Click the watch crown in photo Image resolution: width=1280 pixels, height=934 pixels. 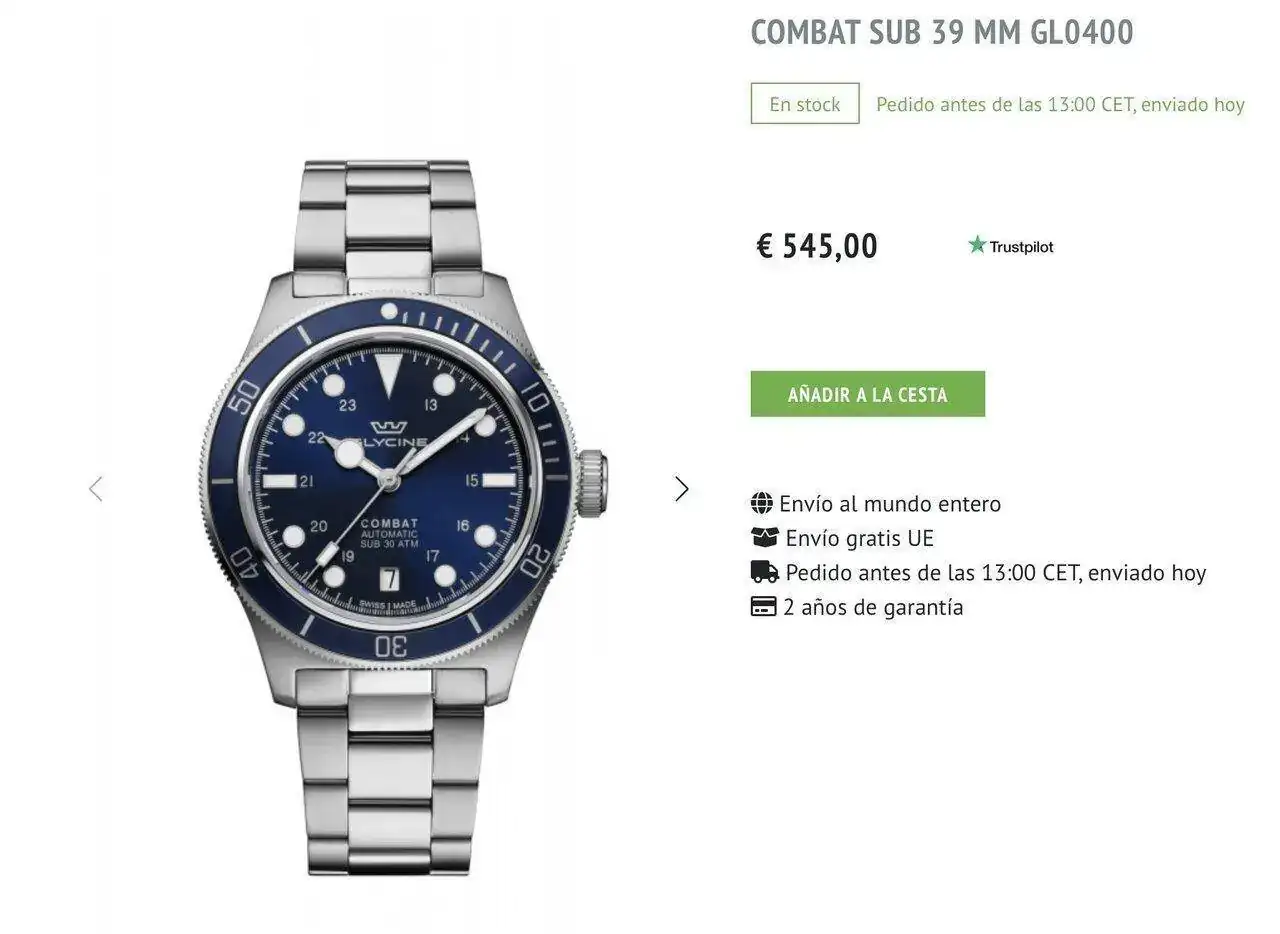592,483
